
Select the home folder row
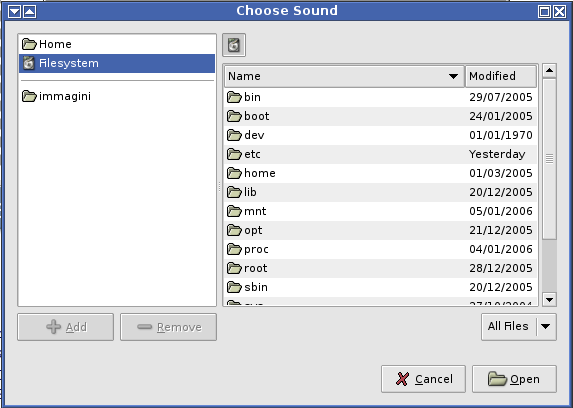point(380,173)
